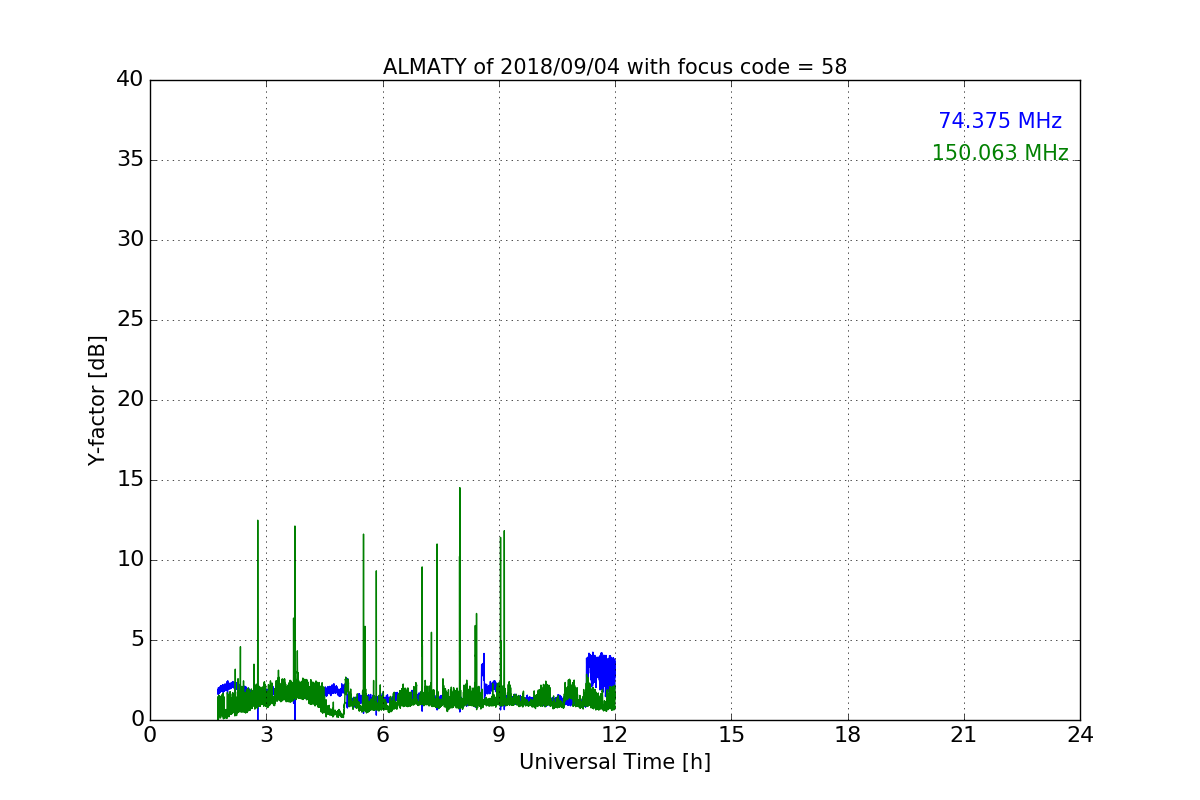Click the x-axis tick label 6
1200x800 pixels.
383,735
